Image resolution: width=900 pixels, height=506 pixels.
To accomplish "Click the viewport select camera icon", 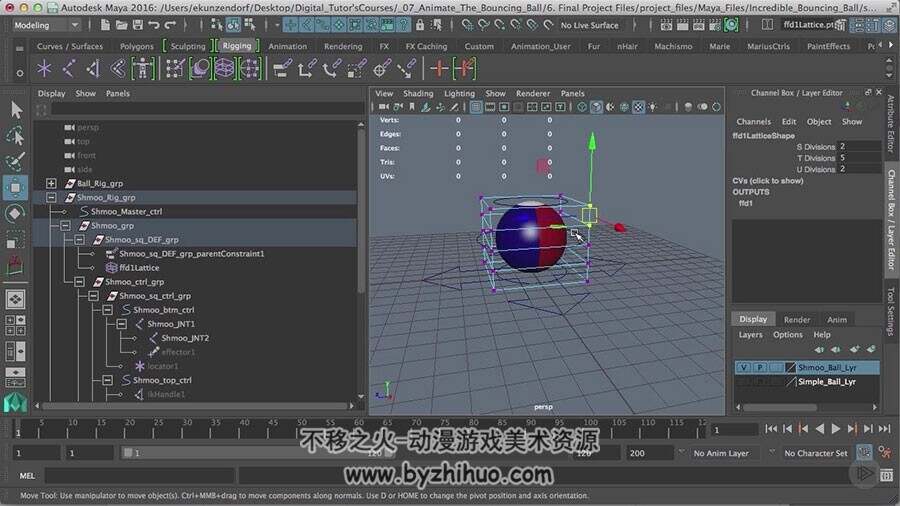I will click(383, 107).
